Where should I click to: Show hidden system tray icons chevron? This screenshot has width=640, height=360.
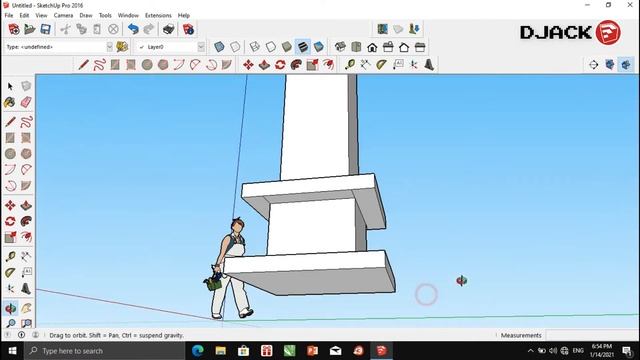point(530,351)
